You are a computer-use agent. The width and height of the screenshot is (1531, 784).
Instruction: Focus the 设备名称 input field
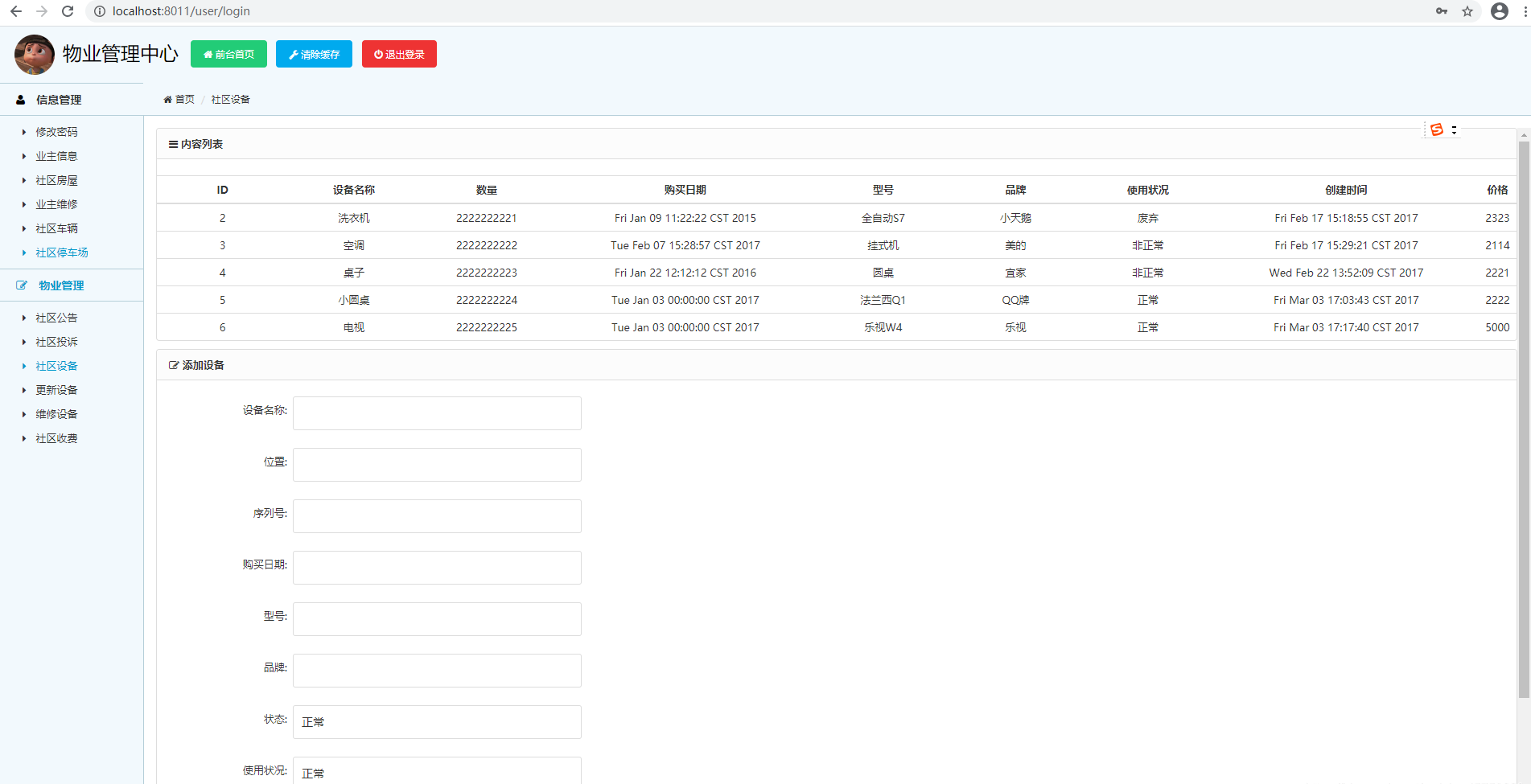tap(437, 413)
